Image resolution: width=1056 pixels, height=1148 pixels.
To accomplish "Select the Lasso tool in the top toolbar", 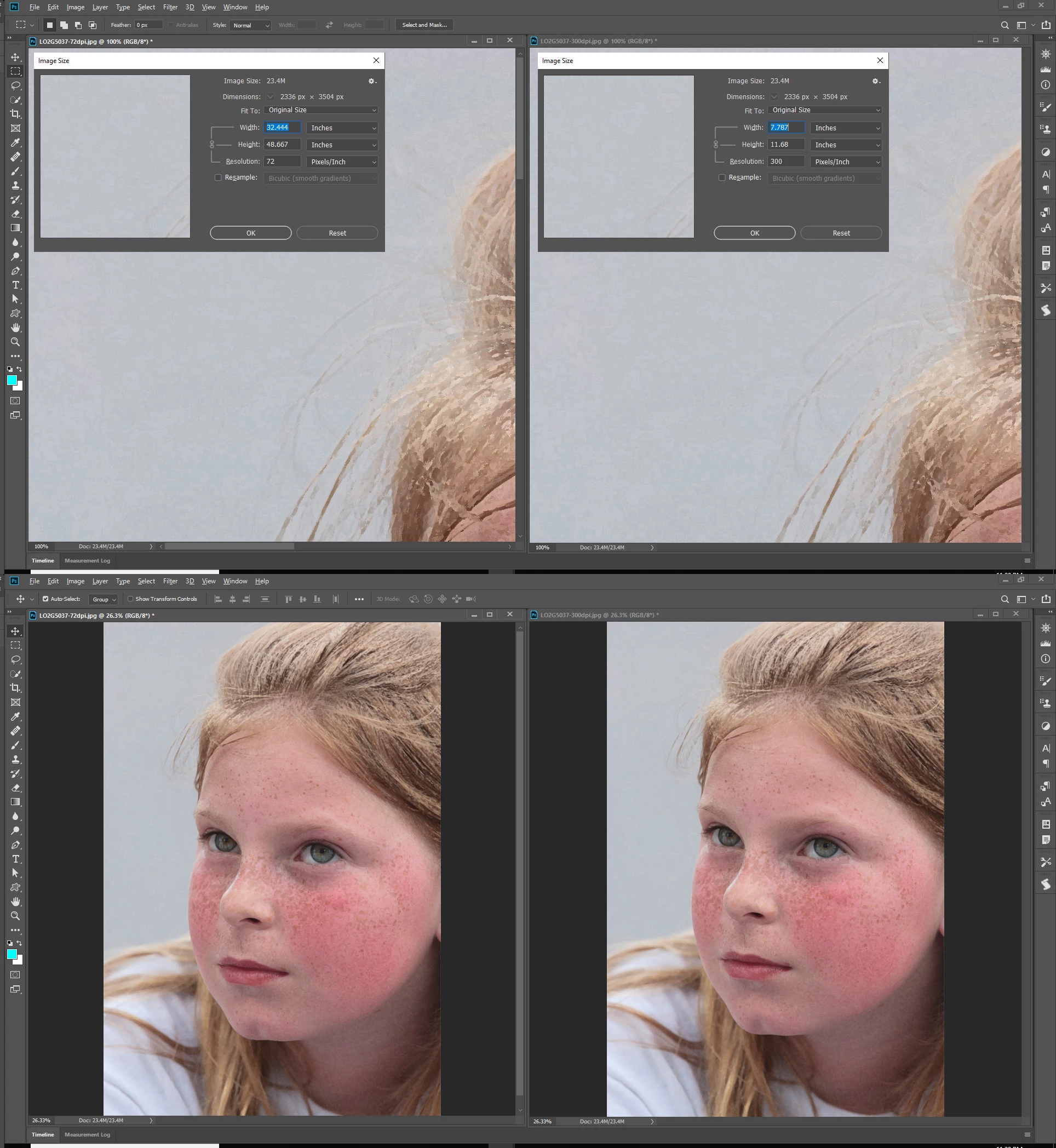I will pyautogui.click(x=15, y=85).
